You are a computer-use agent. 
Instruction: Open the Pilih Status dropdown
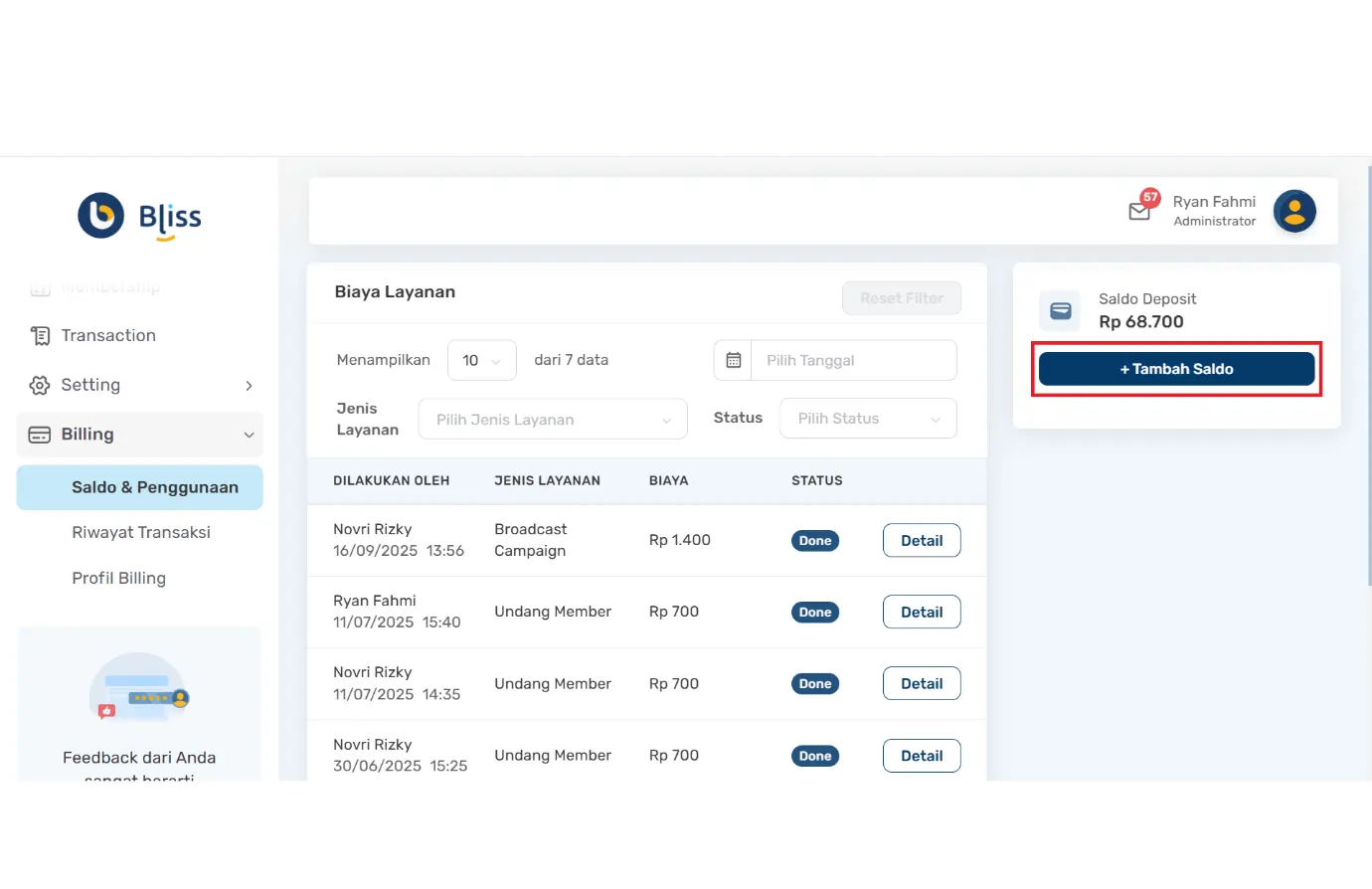tap(868, 419)
